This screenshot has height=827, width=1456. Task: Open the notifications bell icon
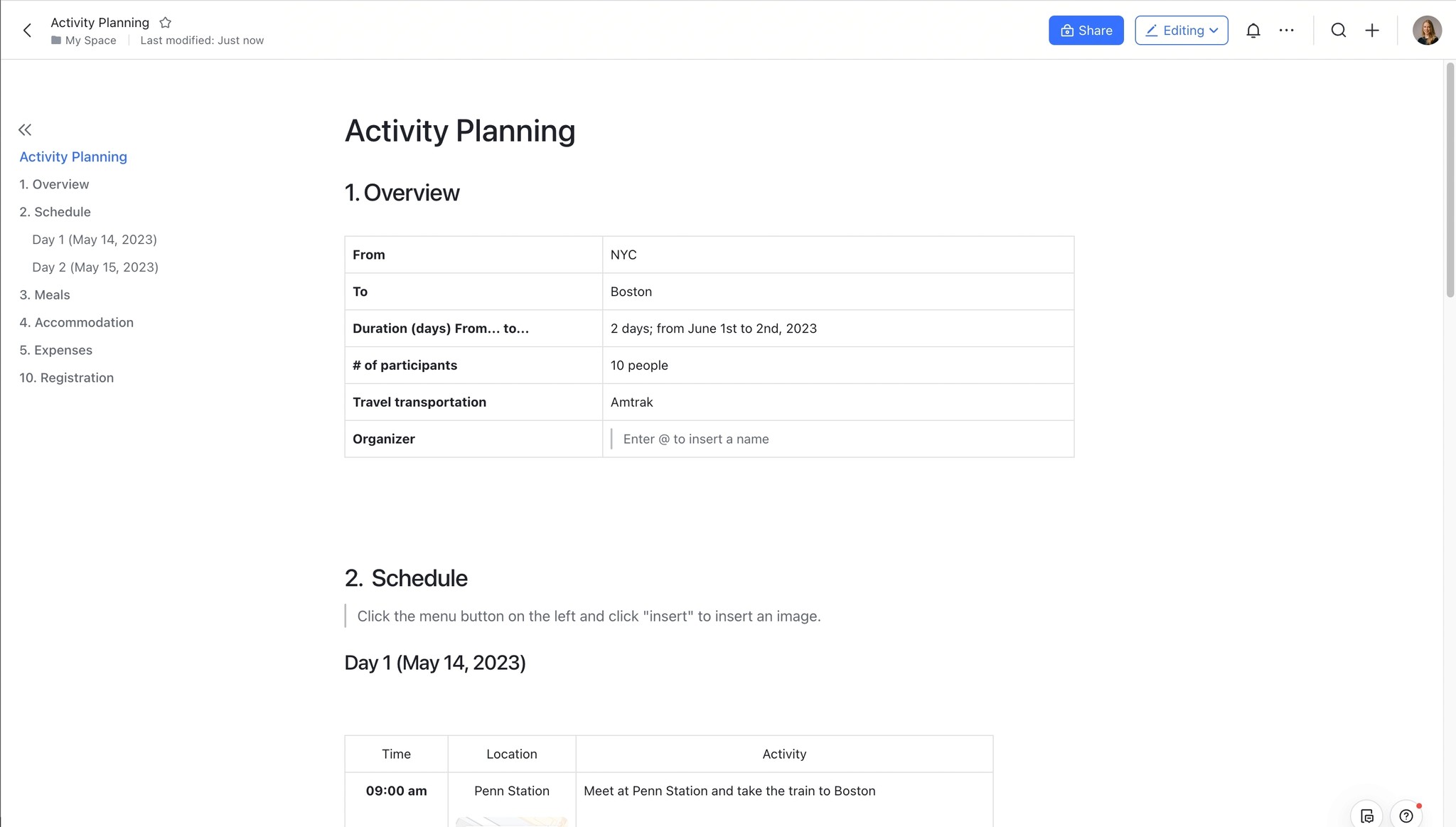(1253, 30)
